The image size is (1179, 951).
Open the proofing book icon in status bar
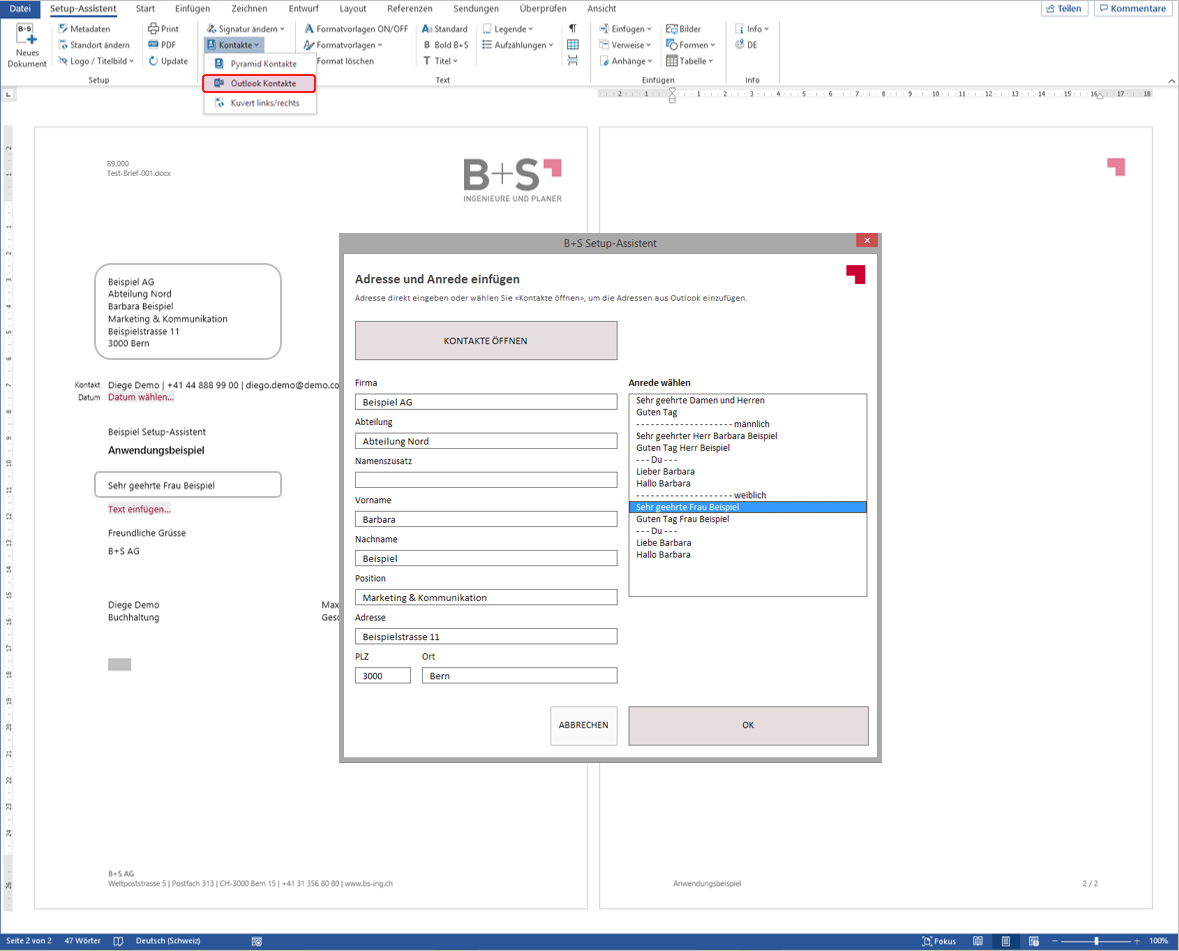pos(118,941)
